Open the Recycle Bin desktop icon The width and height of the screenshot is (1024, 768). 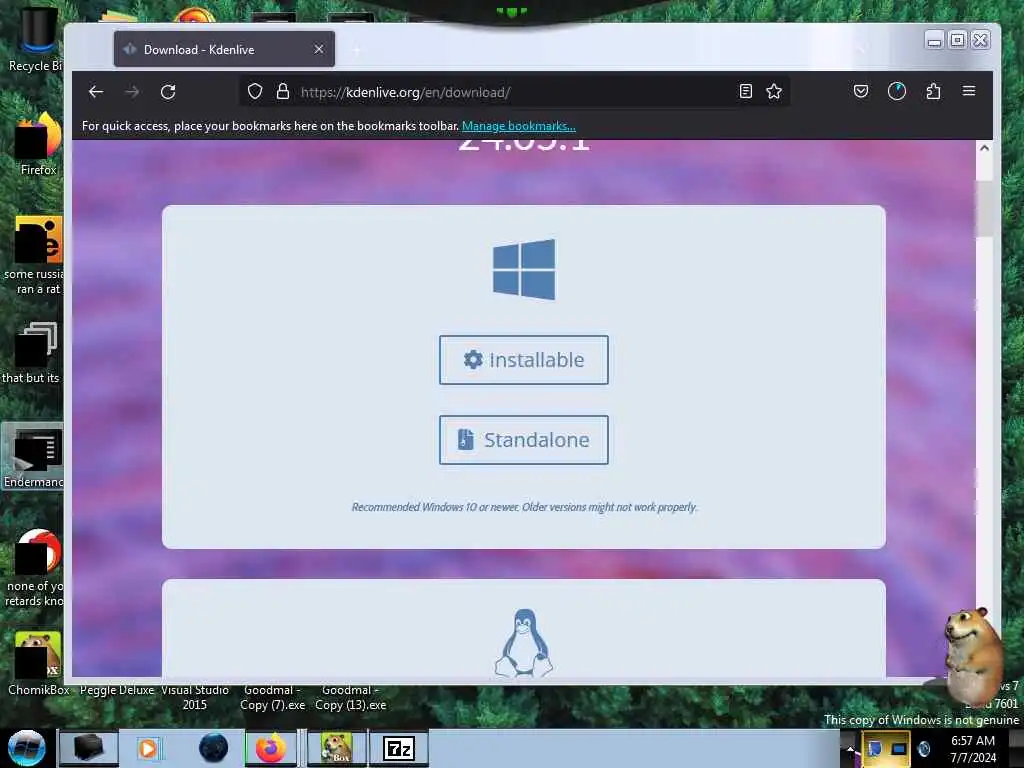point(36,39)
